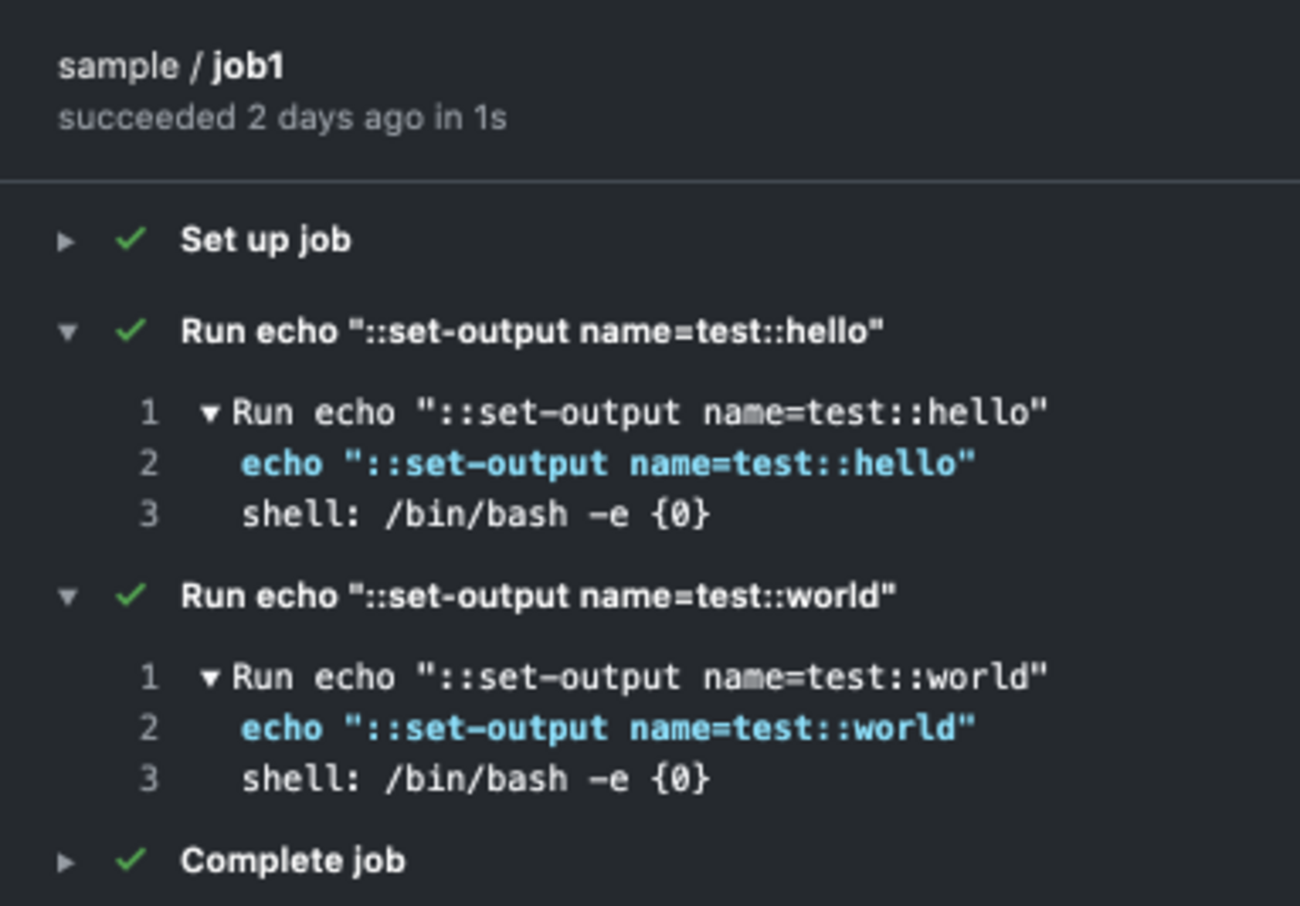
Task: Expand the Complete job step
Action: [66, 861]
